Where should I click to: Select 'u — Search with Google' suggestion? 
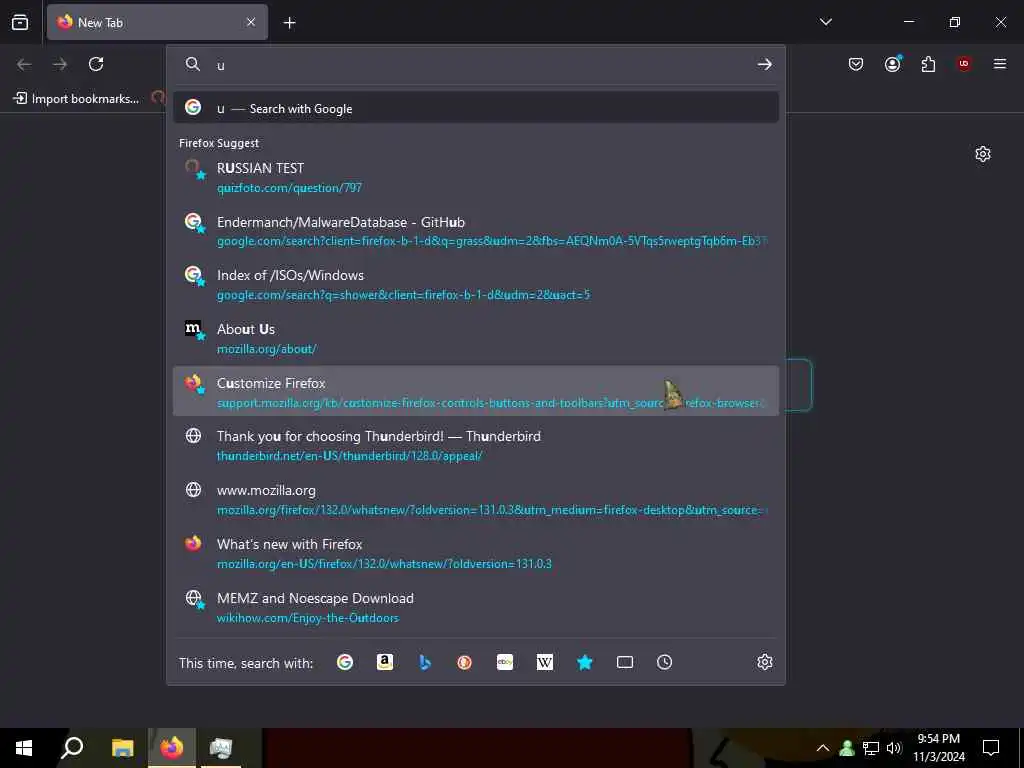(475, 108)
